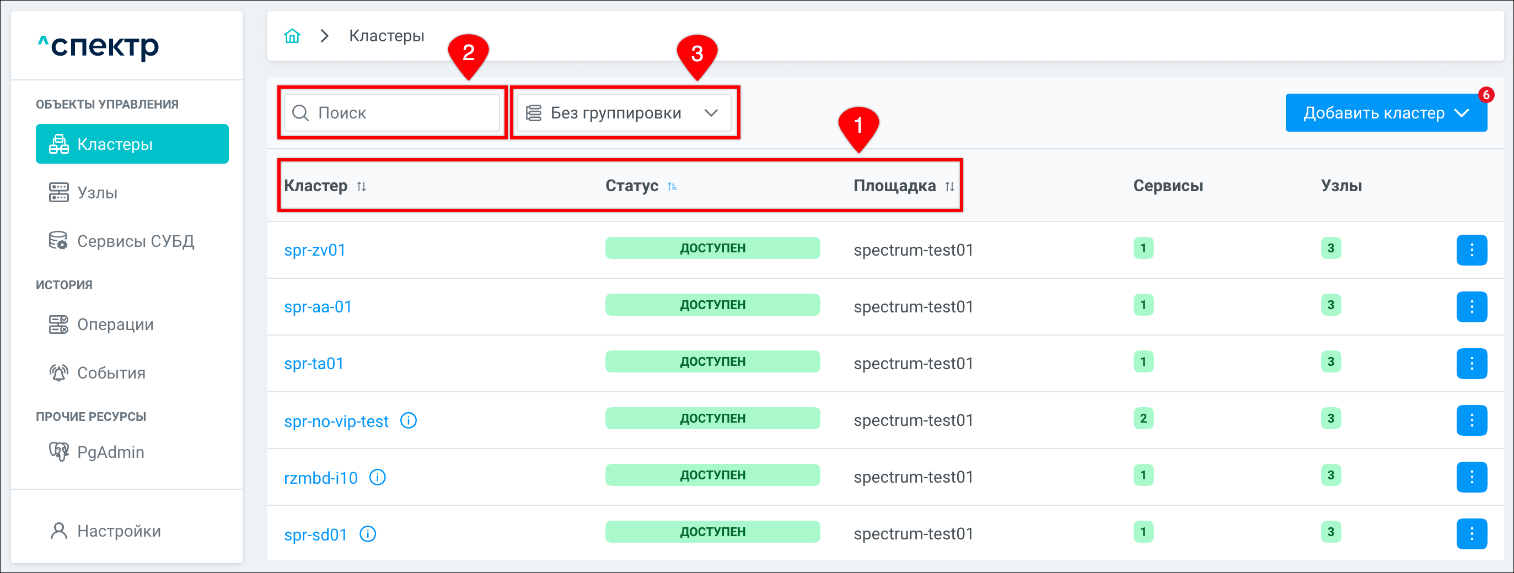Screen dimensions: 1514x573
Task: Open События in the sidebar
Action: [x=111, y=373]
